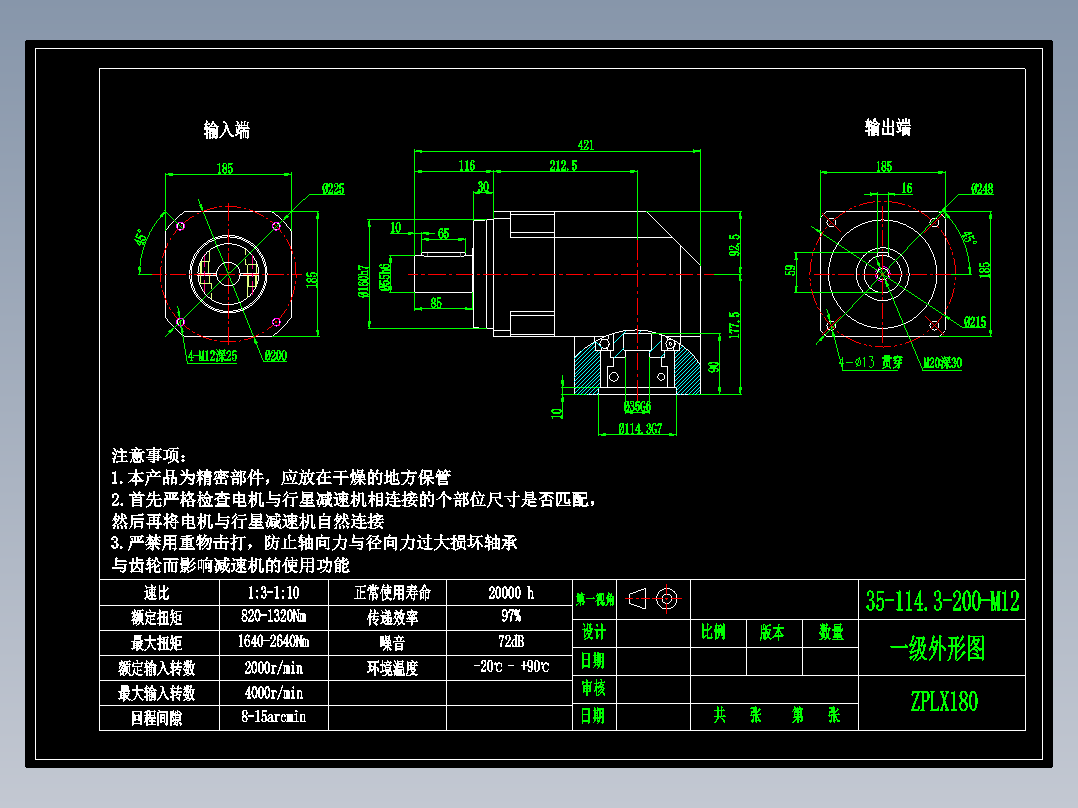The height and width of the screenshot is (808, 1078).
Task: Select the 数量 quantity field
Action: [831, 633]
